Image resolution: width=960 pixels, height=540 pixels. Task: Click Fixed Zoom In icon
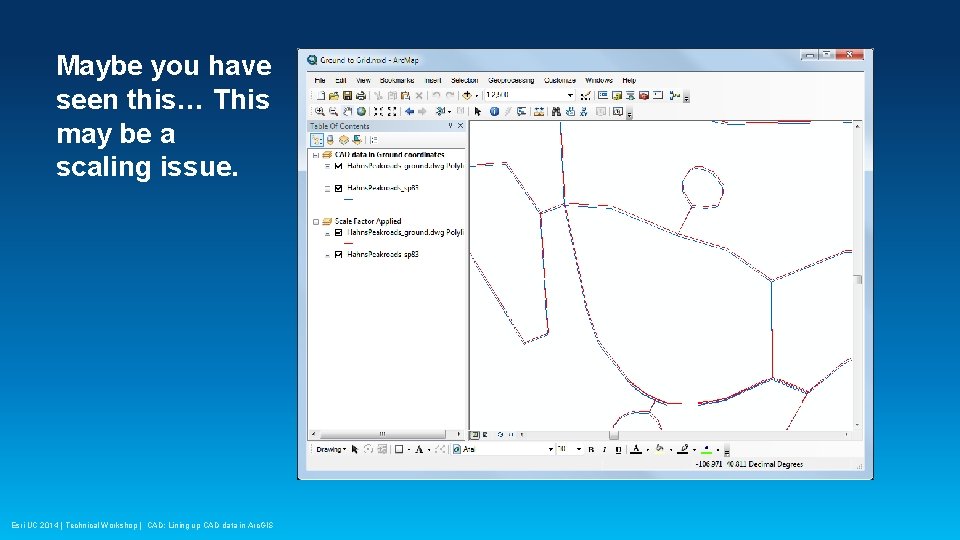point(378,111)
